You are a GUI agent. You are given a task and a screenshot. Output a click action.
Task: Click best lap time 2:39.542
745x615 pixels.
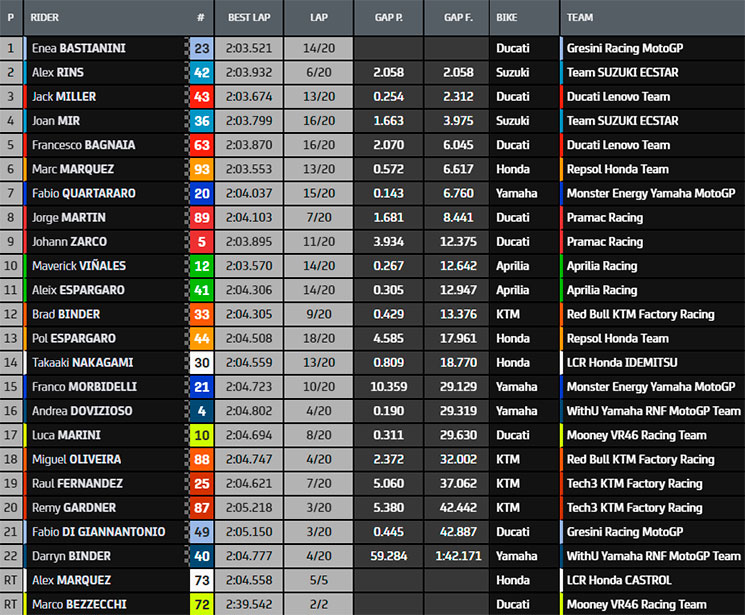pos(249,605)
